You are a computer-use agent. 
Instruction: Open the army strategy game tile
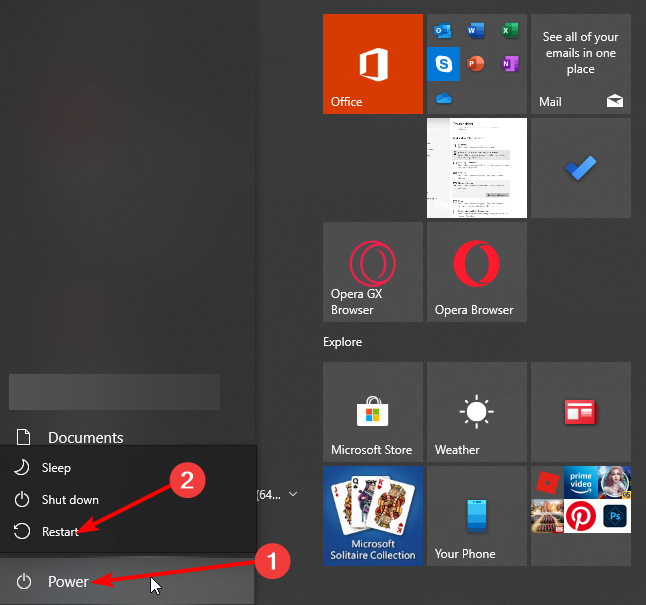547,516
